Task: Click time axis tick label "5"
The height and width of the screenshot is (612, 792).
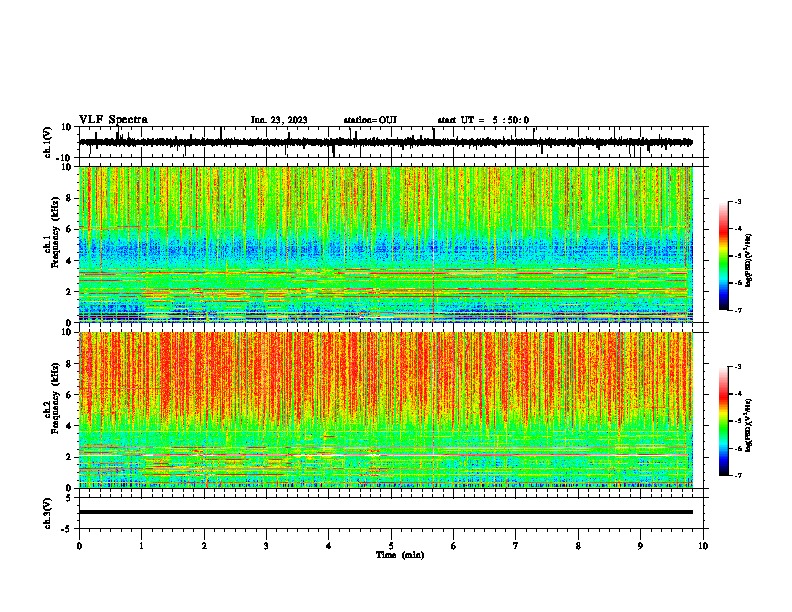Action: click(391, 546)
